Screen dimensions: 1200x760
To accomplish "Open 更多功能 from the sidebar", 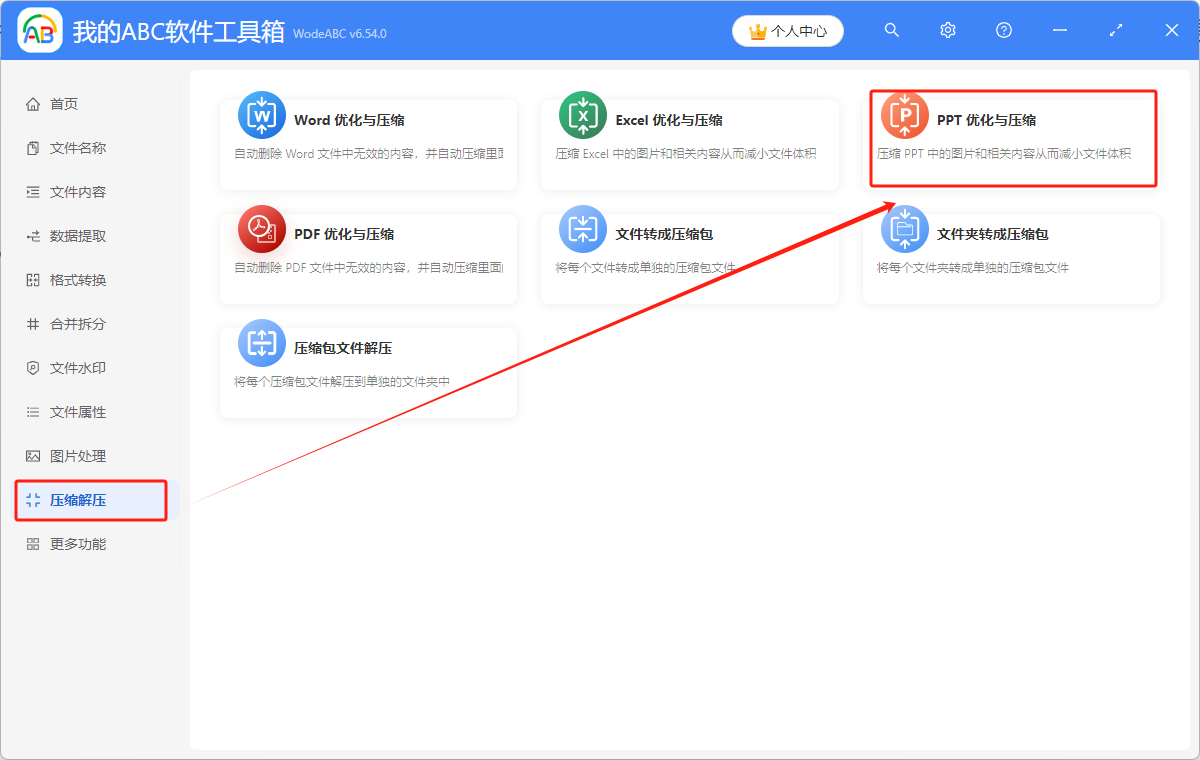I will tap(63, 543).
